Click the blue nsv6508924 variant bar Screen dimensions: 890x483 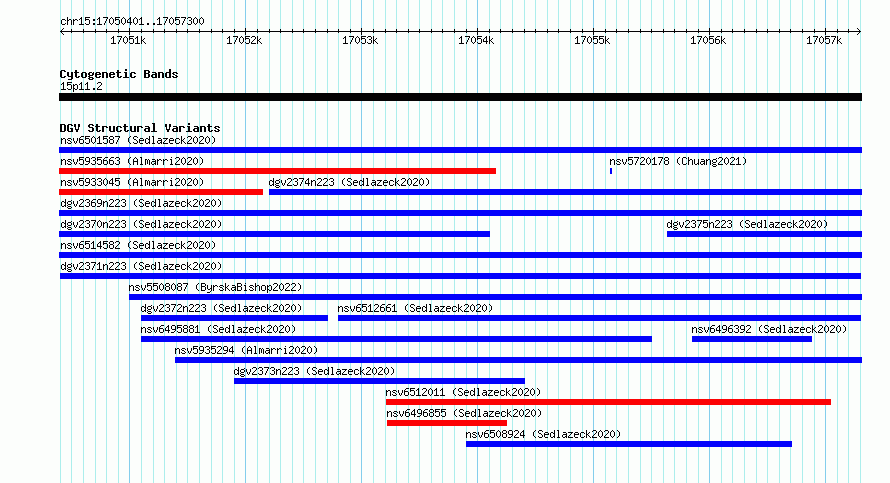pyautogui.click(x=629, y=444)
